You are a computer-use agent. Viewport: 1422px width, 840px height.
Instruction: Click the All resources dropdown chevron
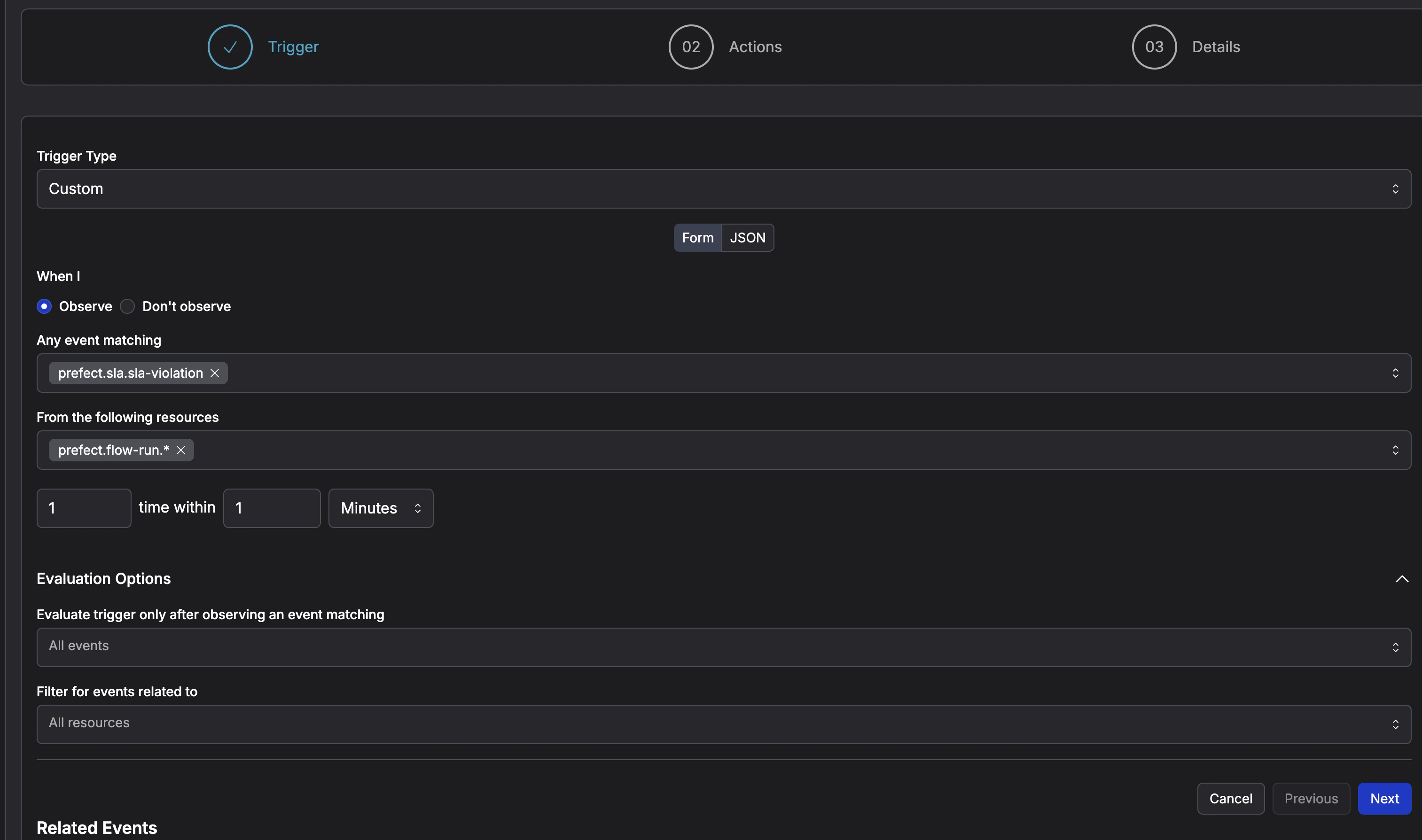1395,723
